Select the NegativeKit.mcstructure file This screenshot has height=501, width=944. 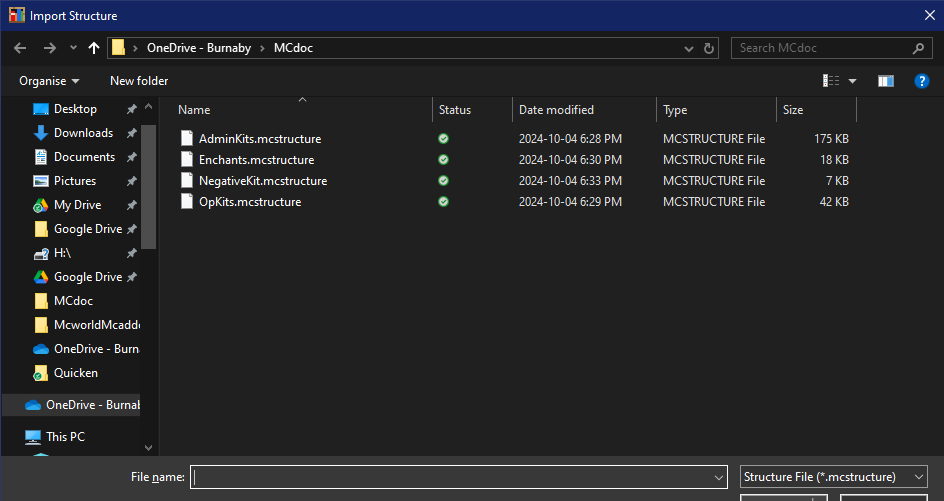262,181
